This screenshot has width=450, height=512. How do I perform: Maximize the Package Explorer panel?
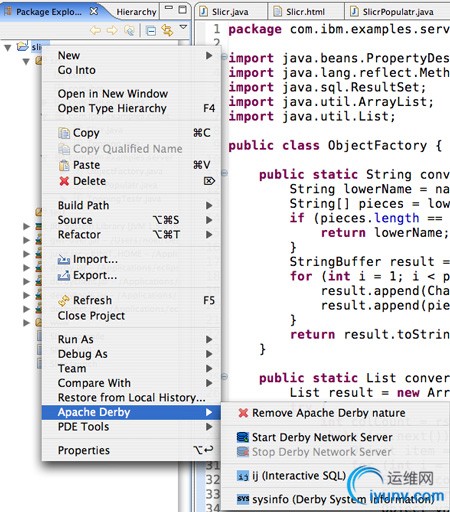pyautogui.click(x=182, y=9)
